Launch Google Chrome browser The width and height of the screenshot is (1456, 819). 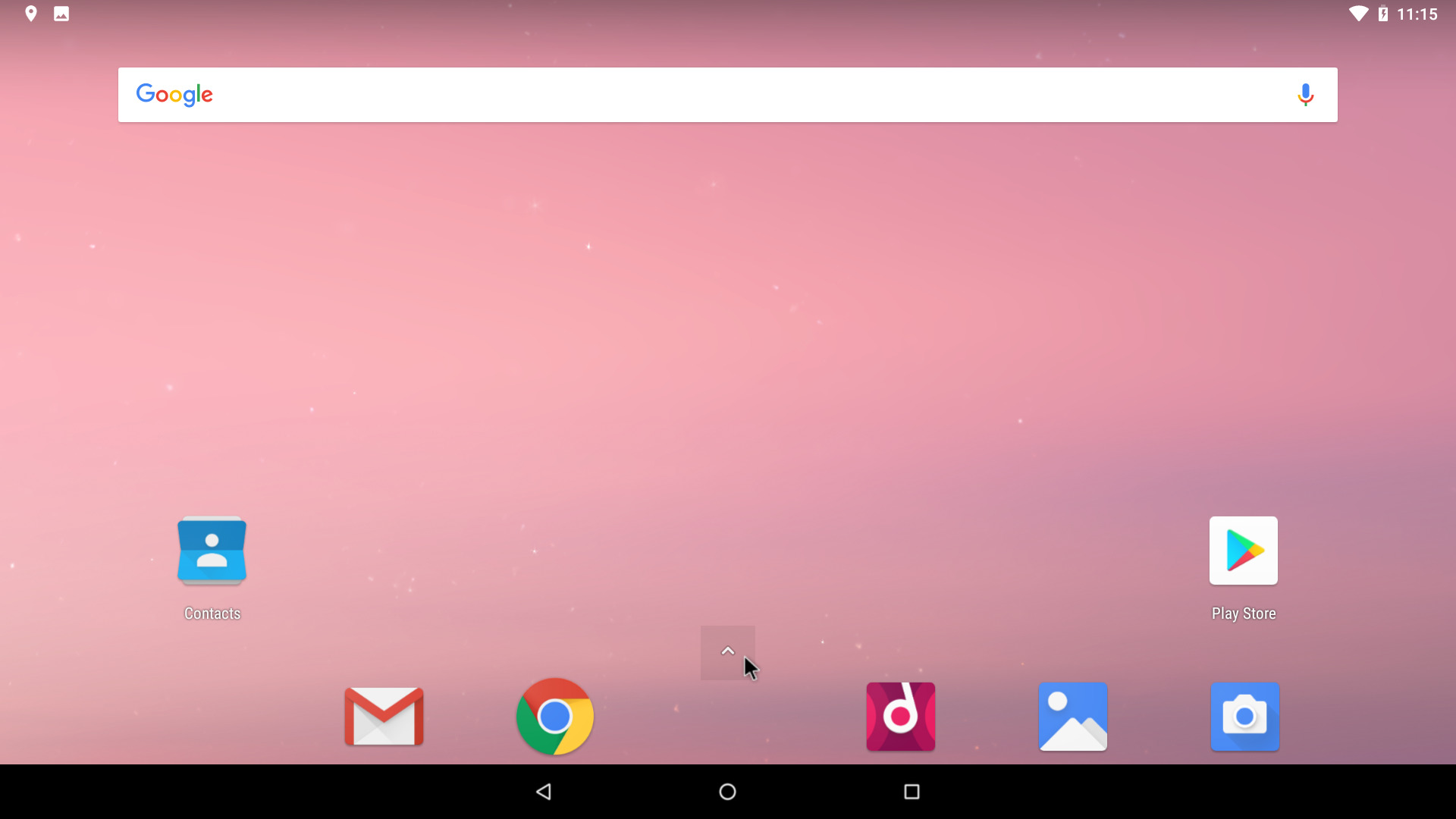(x=556, y=717)
